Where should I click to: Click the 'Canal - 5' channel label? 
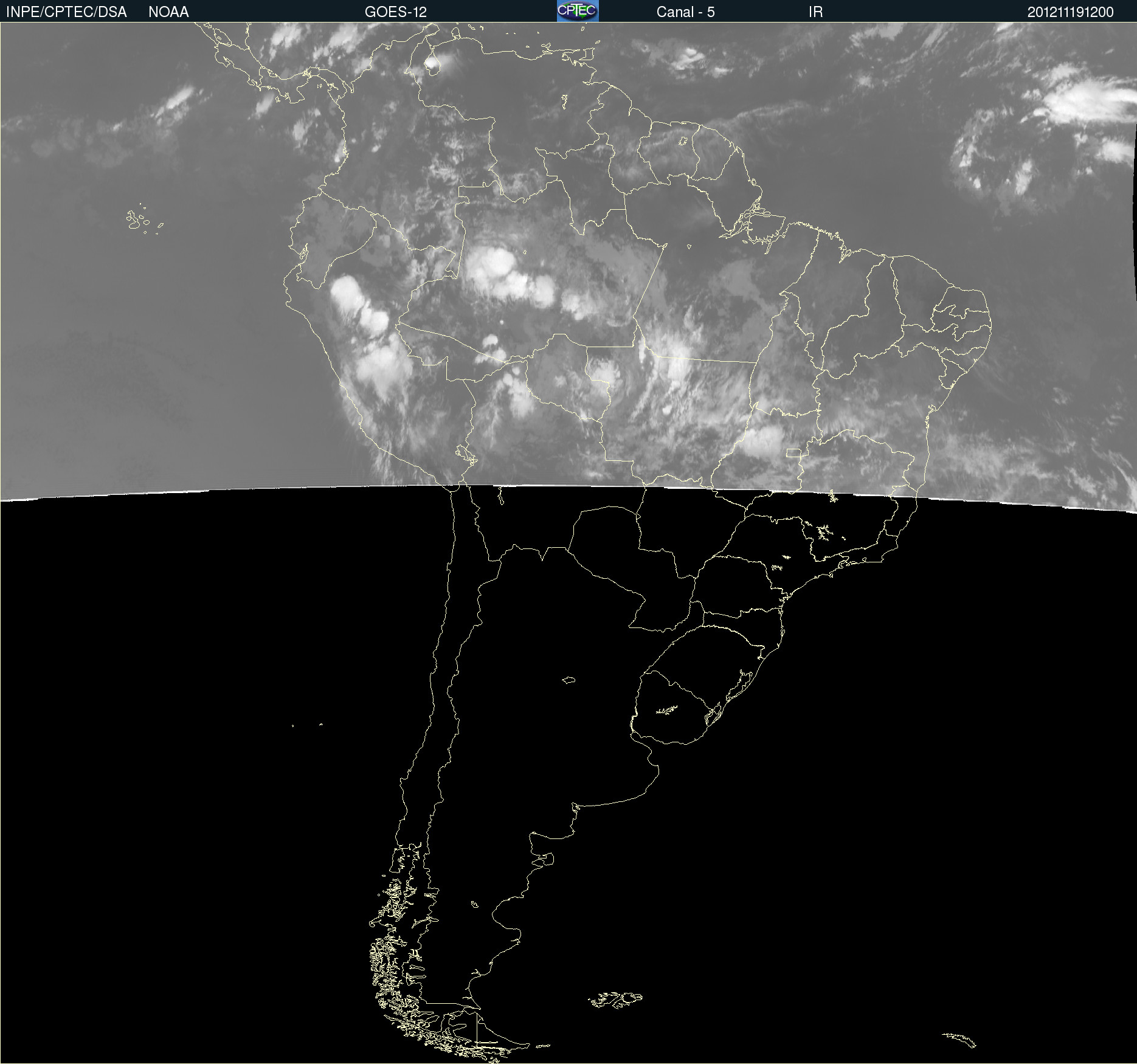coord(685,12)
